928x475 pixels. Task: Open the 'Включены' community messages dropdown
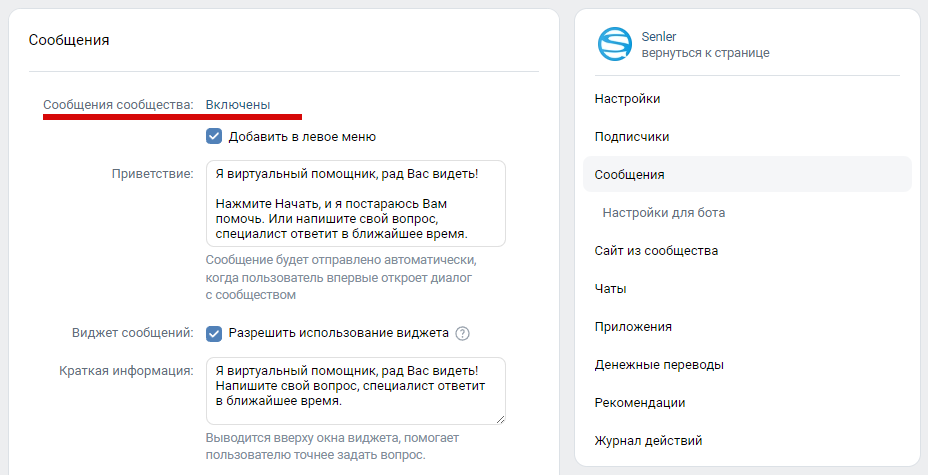click(238, 104)
